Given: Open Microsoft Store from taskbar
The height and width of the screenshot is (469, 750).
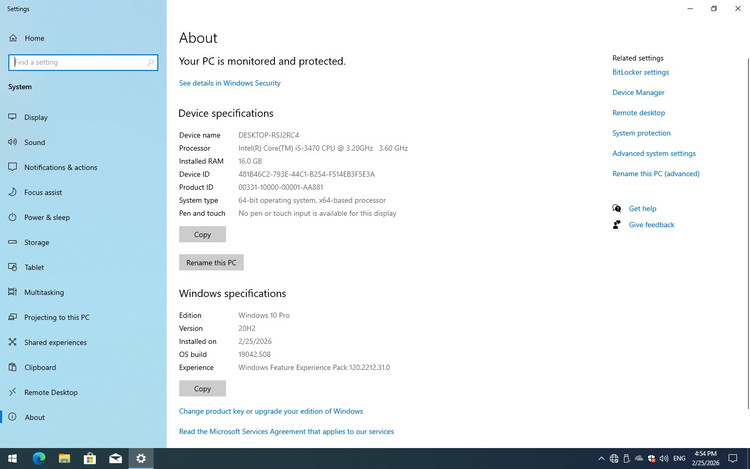Looking at the screenshot, I should [89, 458].
